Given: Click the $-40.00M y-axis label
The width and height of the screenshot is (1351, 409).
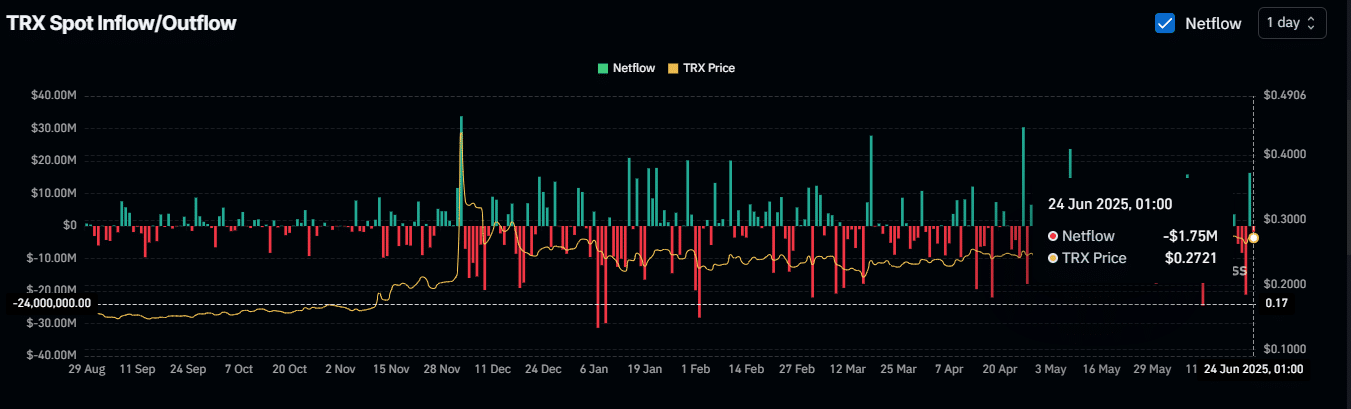Looking at the screenshot, I should tap(52, 355).
